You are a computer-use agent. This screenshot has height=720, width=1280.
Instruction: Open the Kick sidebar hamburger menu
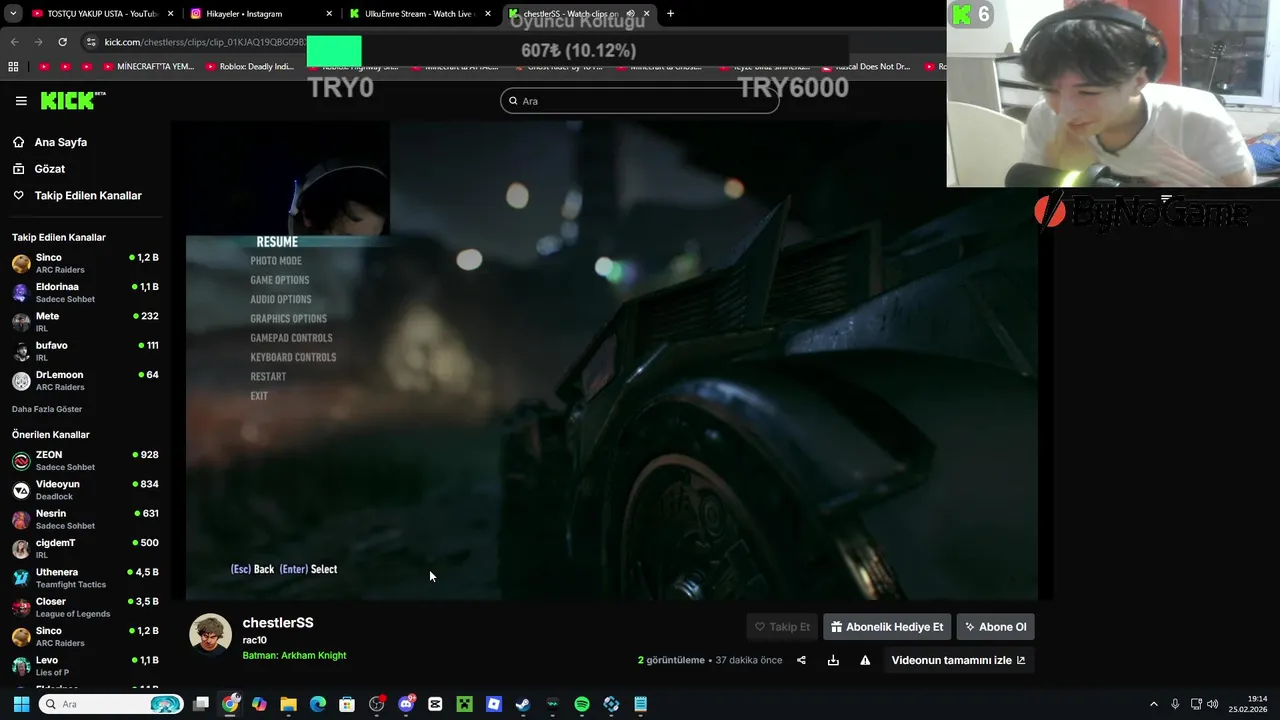click(21, 101)
